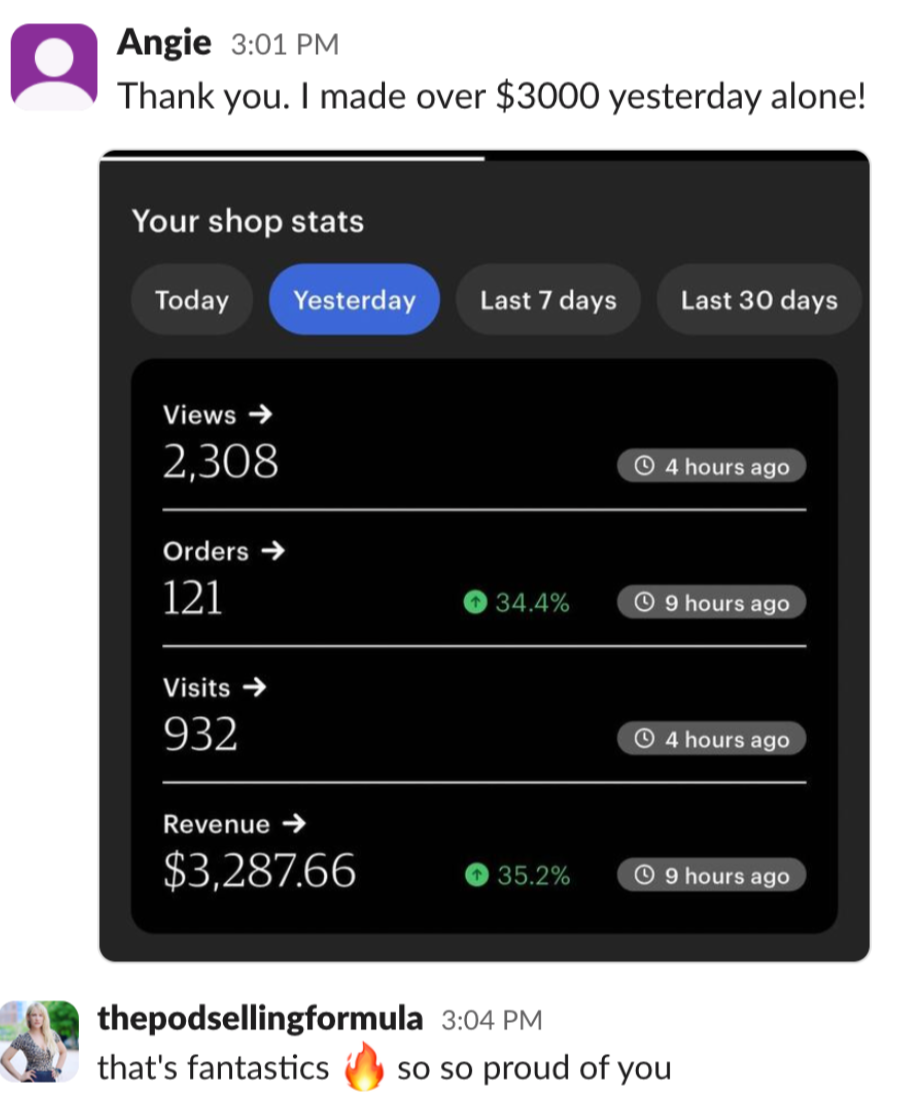Open Orders details arrow

[272, 551]
